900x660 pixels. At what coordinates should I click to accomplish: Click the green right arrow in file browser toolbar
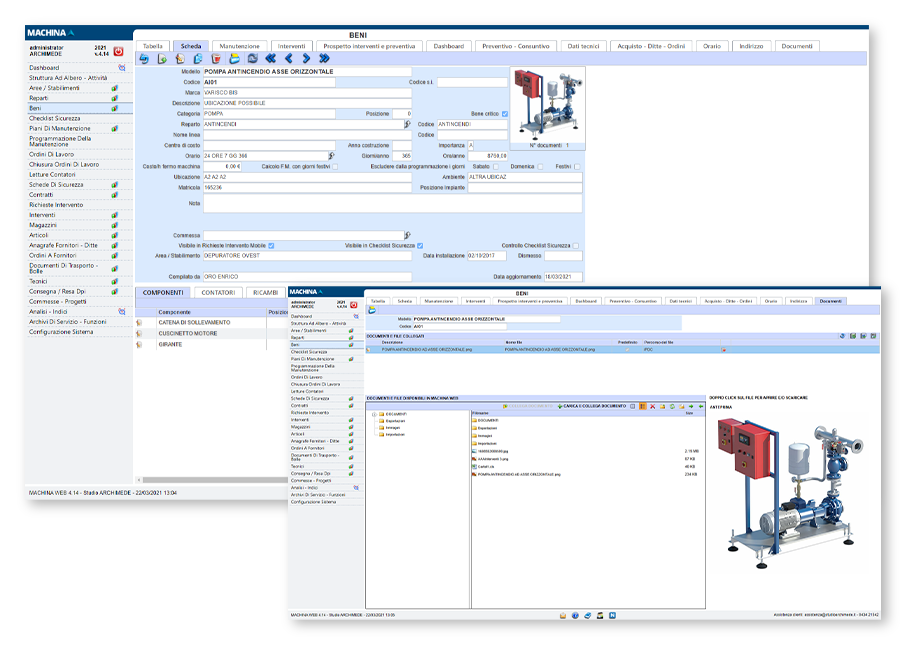691,406
